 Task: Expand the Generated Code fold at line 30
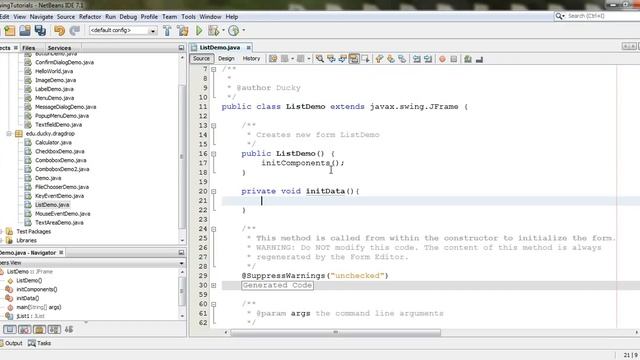click(213, 285)
